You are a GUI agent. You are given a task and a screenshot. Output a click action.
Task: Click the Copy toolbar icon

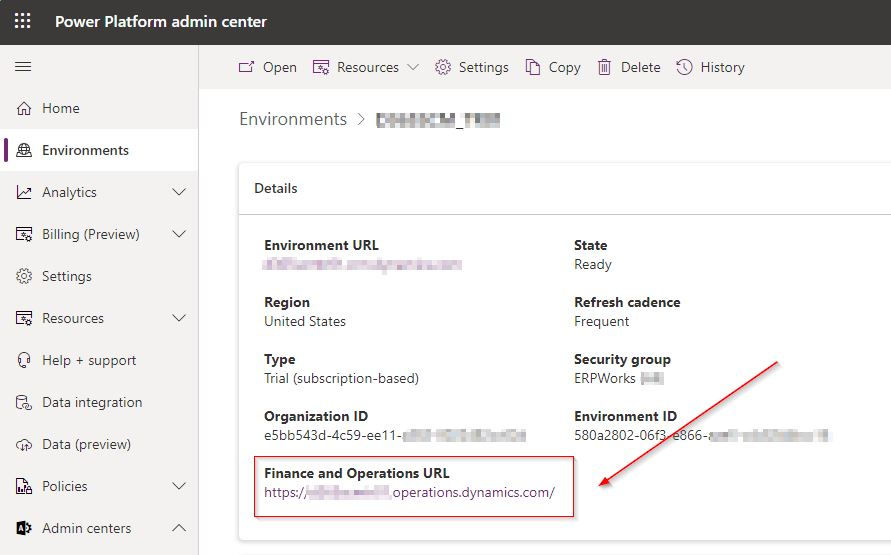[532, 67]
